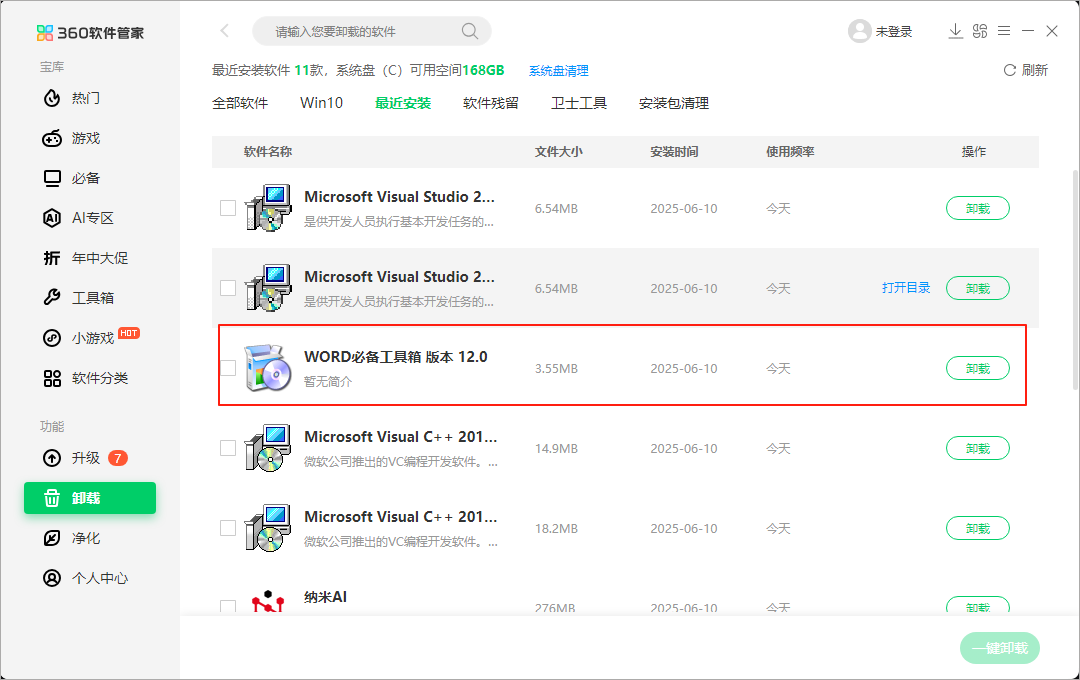
Task: Click the 360软件管家 logo
Action: coord(90,32)
